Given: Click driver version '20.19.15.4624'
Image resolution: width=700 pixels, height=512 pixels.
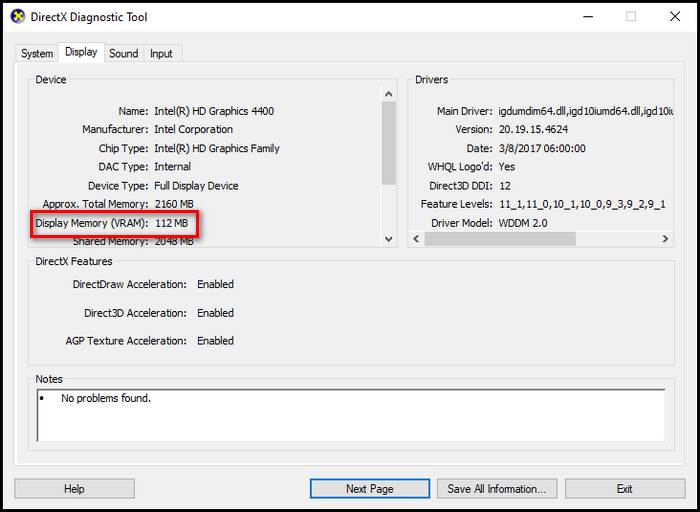Looking at the screenshot, I should 533,129.
